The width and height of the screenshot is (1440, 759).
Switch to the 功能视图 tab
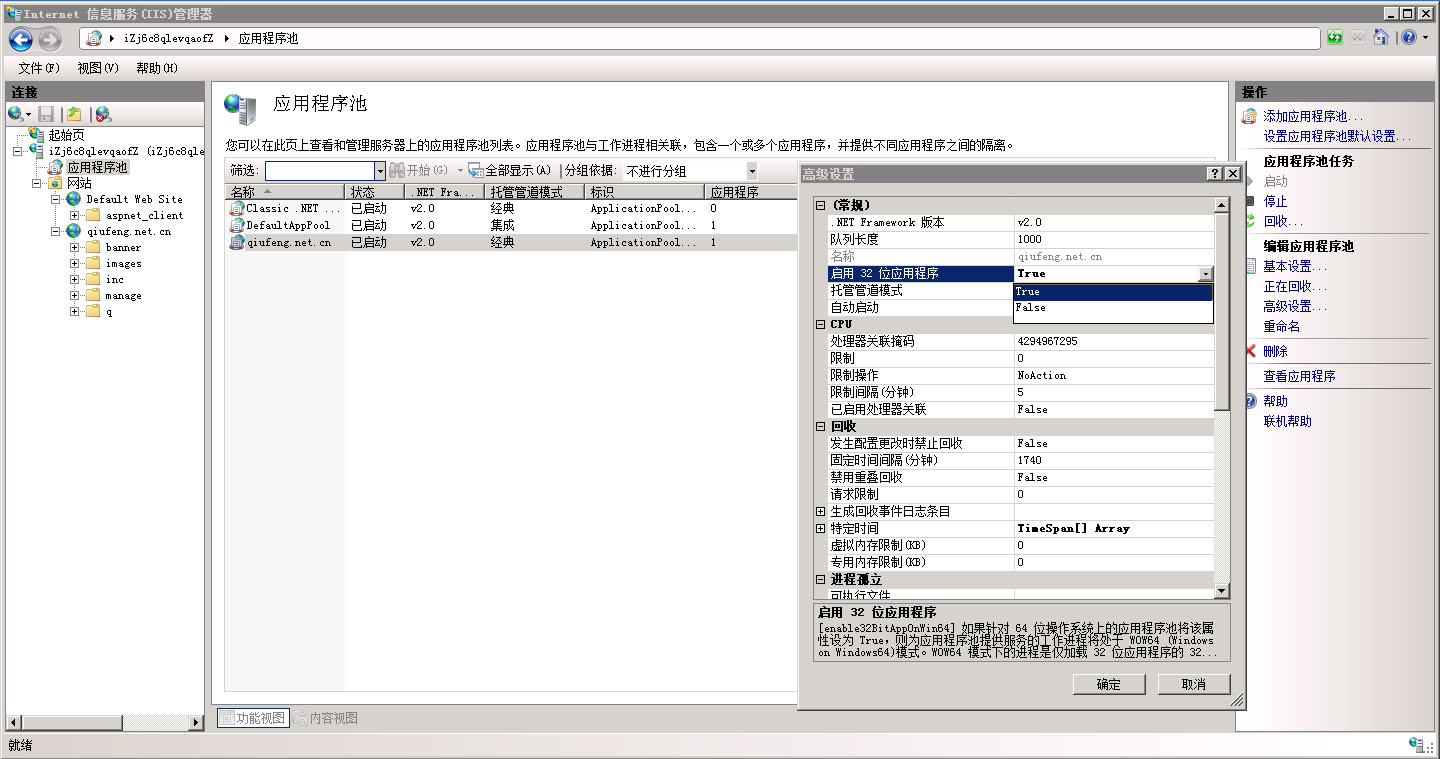tap(253, 718)
